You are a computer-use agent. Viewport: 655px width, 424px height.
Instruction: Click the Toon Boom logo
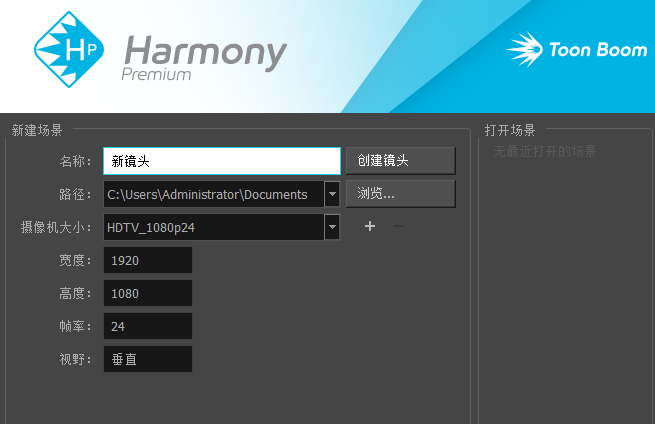point(576,50)
